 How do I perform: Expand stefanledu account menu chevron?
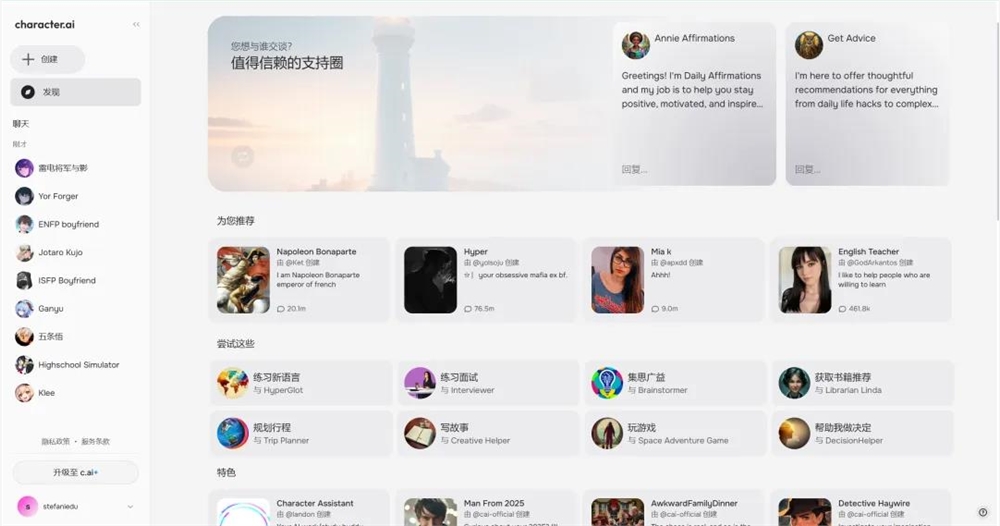coord(130,507)
